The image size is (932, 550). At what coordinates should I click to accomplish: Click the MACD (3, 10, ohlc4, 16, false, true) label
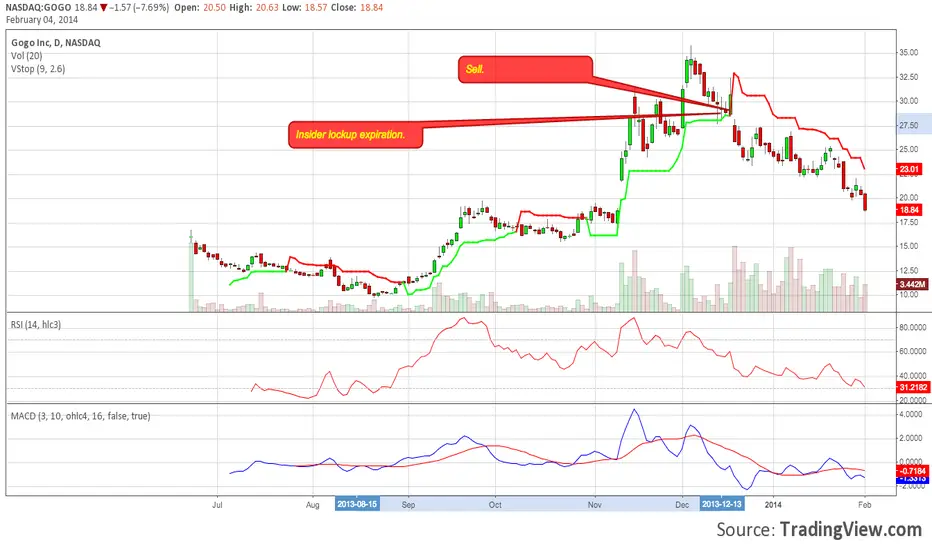80,416
